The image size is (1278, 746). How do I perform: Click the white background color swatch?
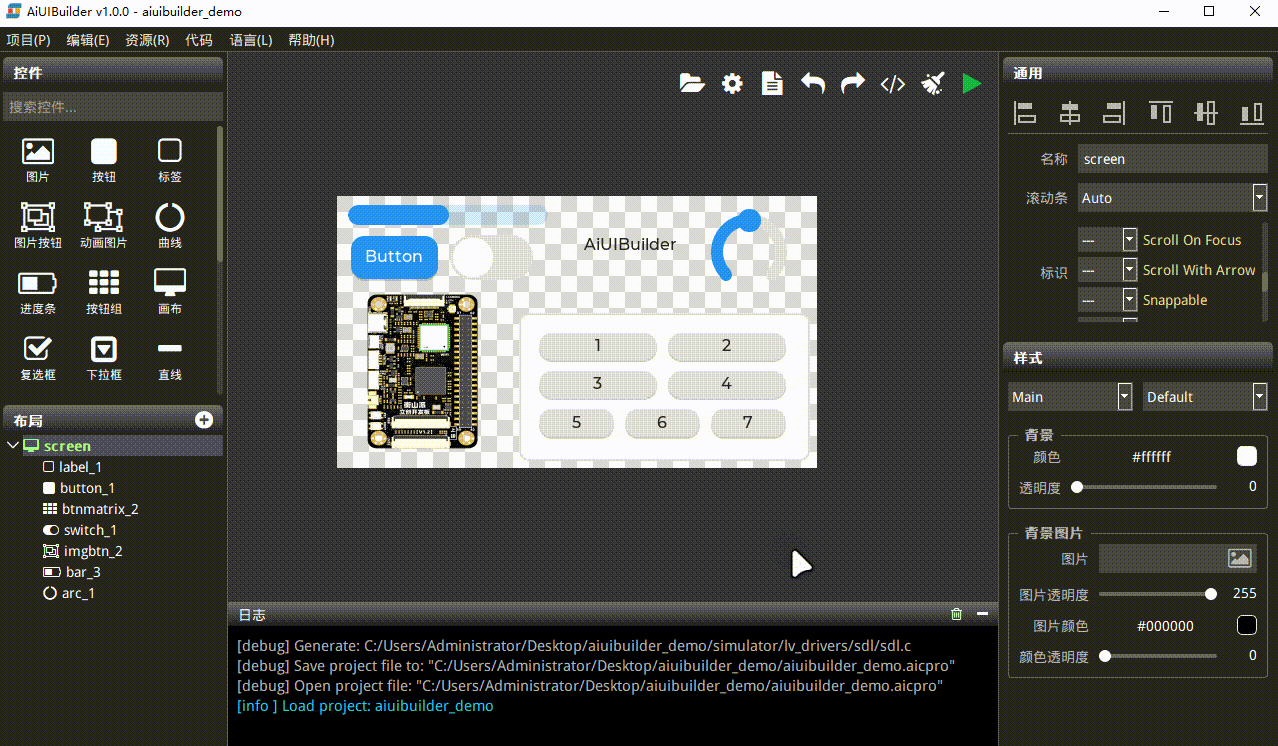point(1246,457)
